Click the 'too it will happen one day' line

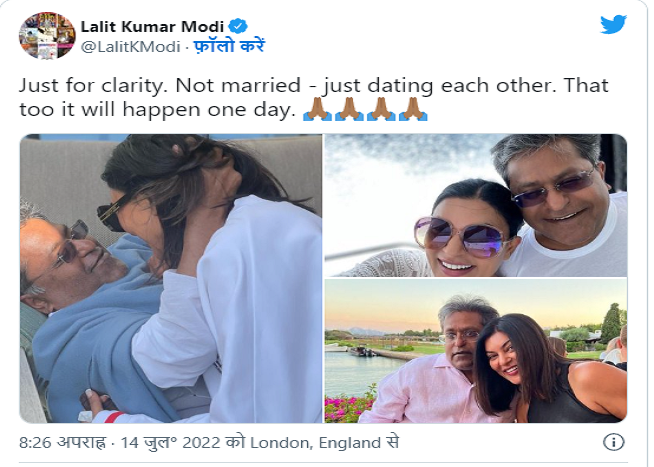click(x=157, y=110)
